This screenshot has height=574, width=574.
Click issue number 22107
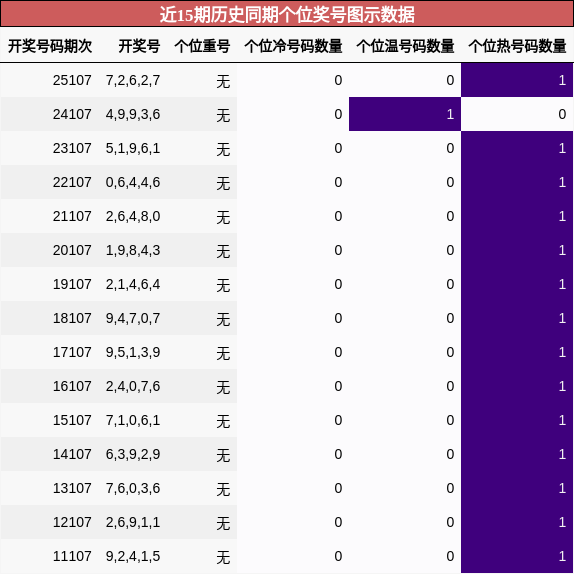click(x=72, y=182)
